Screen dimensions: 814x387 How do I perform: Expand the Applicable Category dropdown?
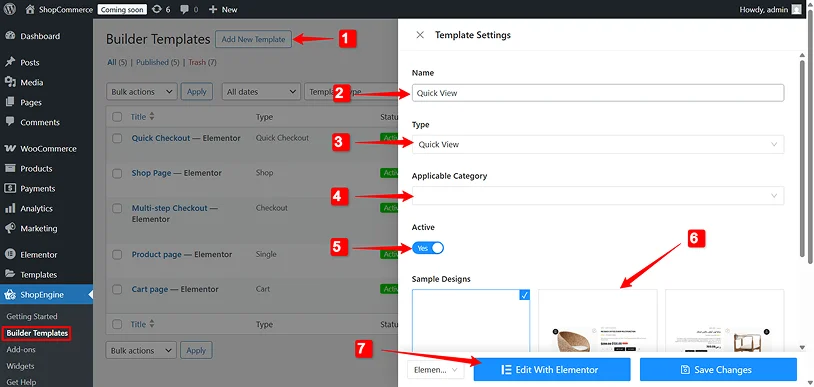(598, 196)
